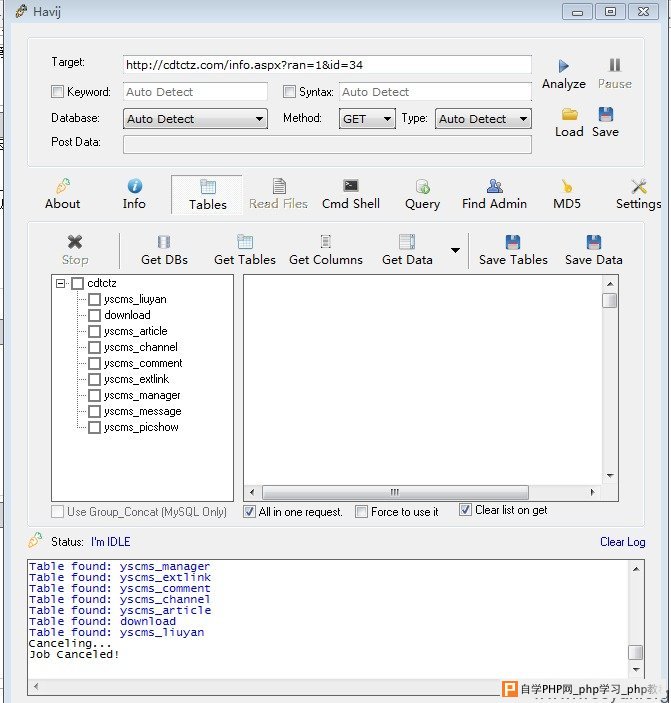Click the data panel vertical scrollbar thumb
Screen dimensions: 671x703
click(x=610, y=300)
